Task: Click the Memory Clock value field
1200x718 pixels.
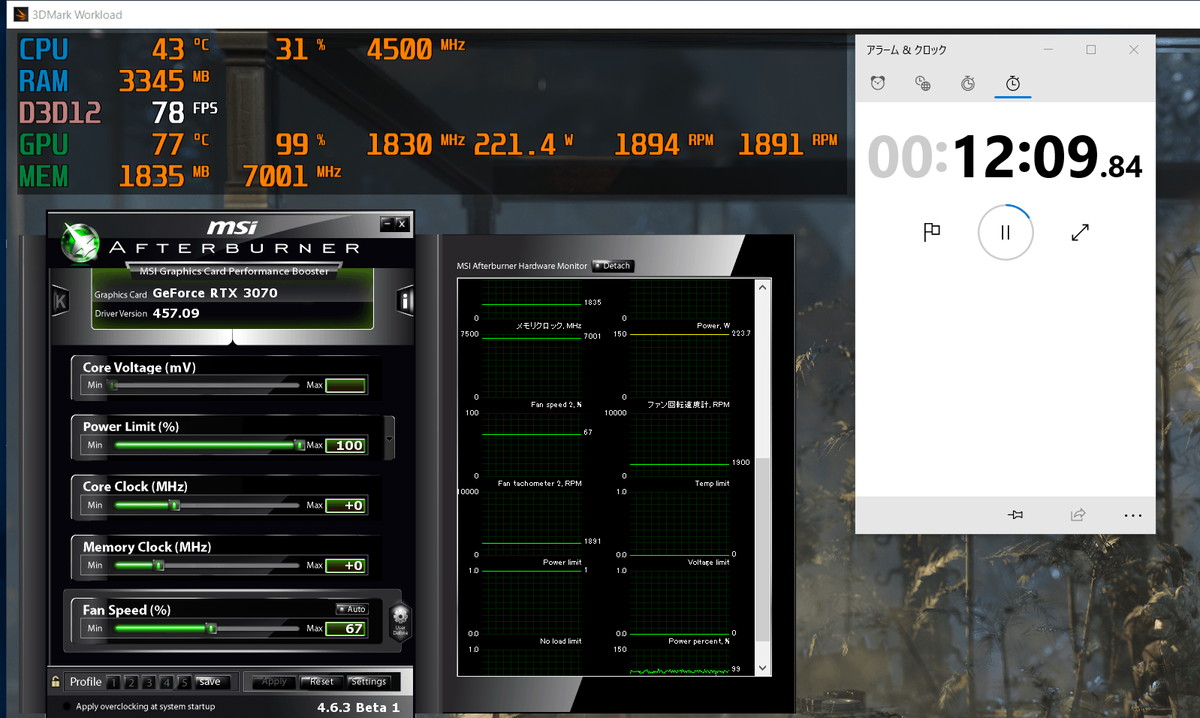Action: tap(346, 565)
